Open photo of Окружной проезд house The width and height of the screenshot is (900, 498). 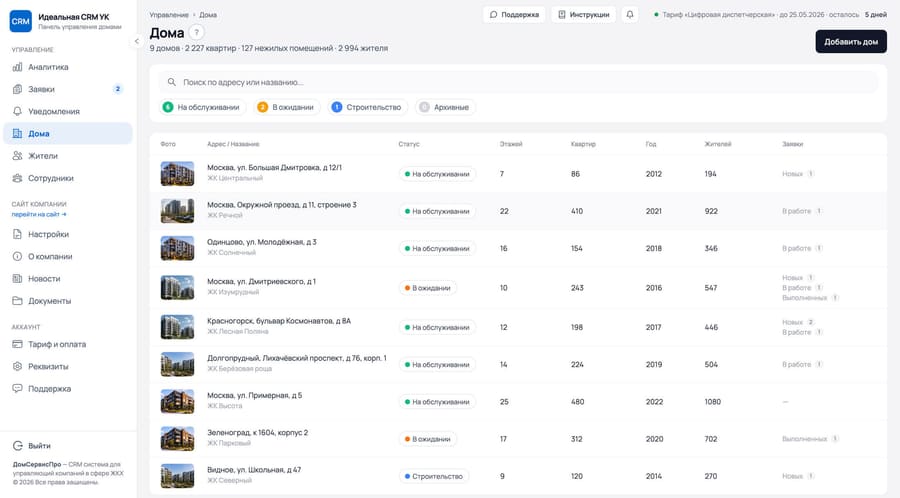click(177, 211)
